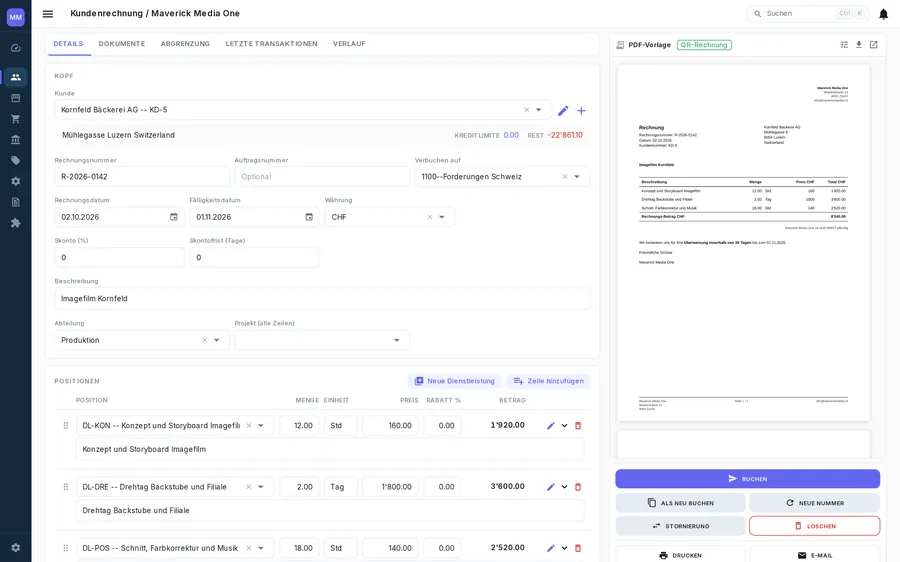Delete the DL-DRE position line
Screen dimensions: 900x562
578,487
